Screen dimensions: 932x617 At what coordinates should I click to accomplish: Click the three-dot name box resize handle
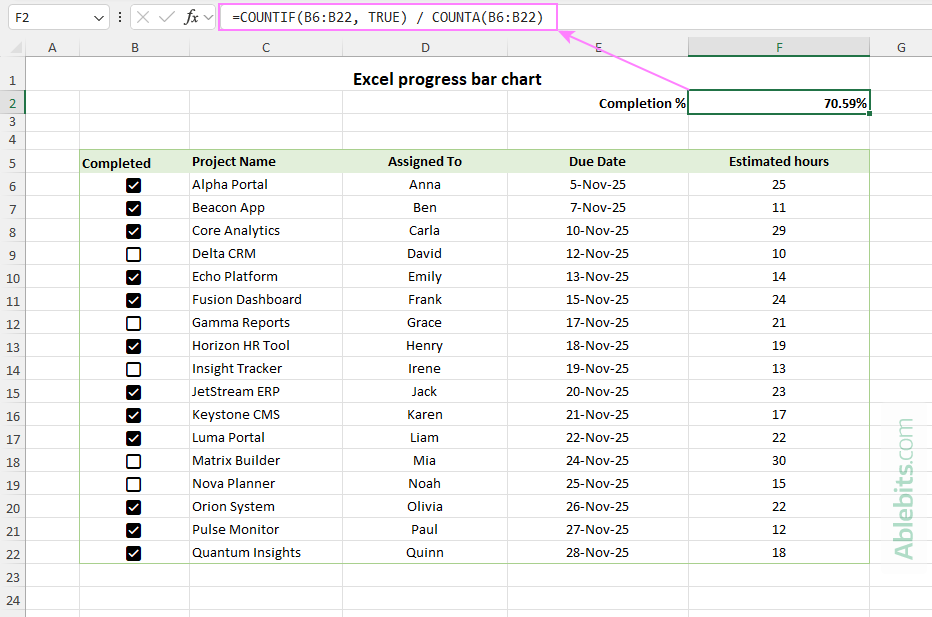(x=120, y=17)
